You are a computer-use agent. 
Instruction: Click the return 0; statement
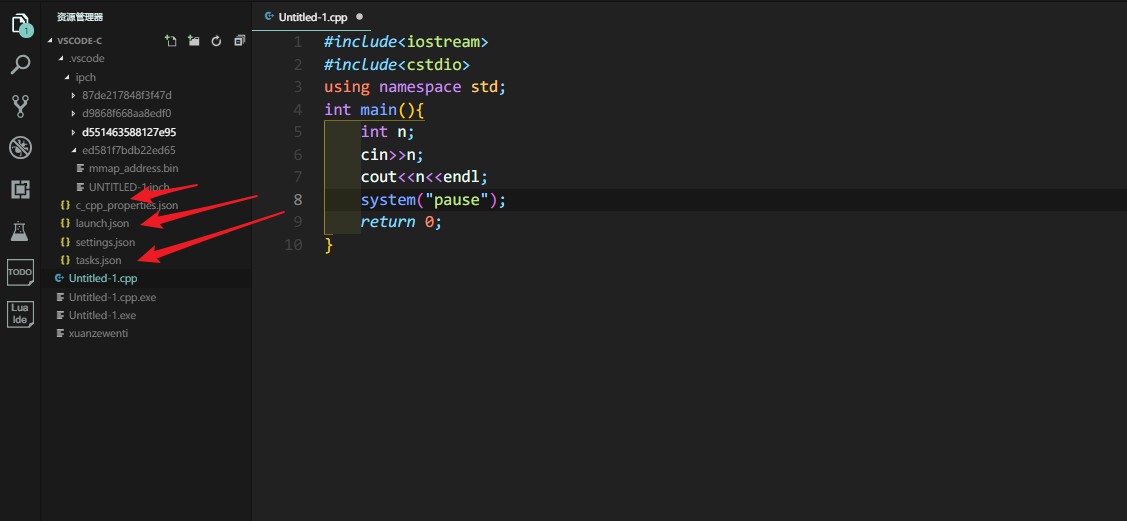tap(401, 223)
